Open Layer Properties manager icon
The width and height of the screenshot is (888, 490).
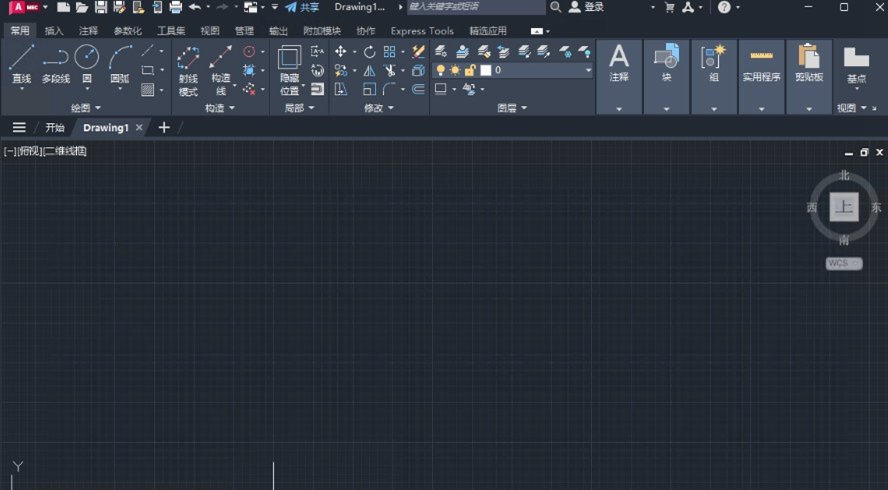pyautogui.click(x=441, y=52)
